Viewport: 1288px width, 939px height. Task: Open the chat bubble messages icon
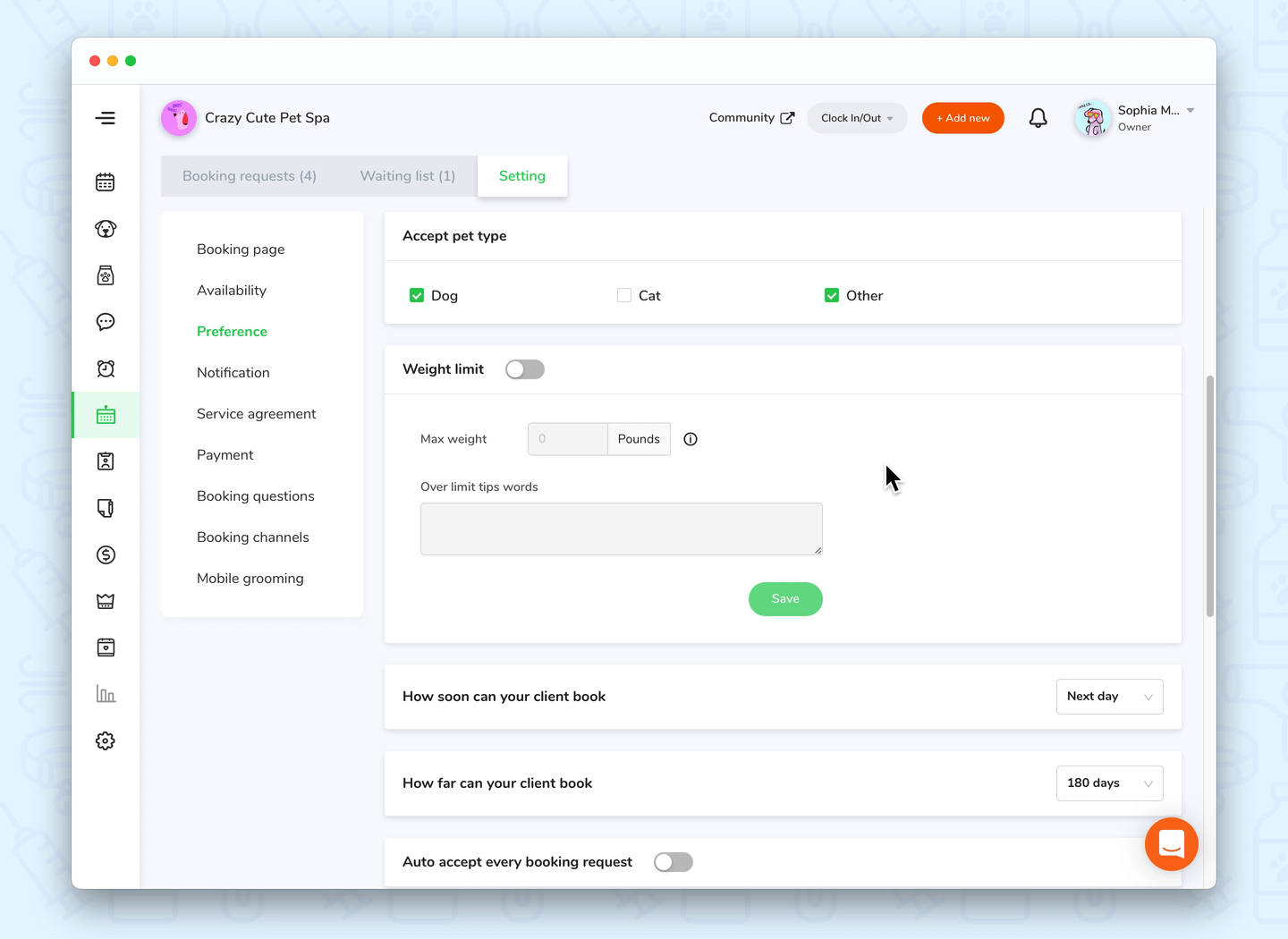coord(106,322)
